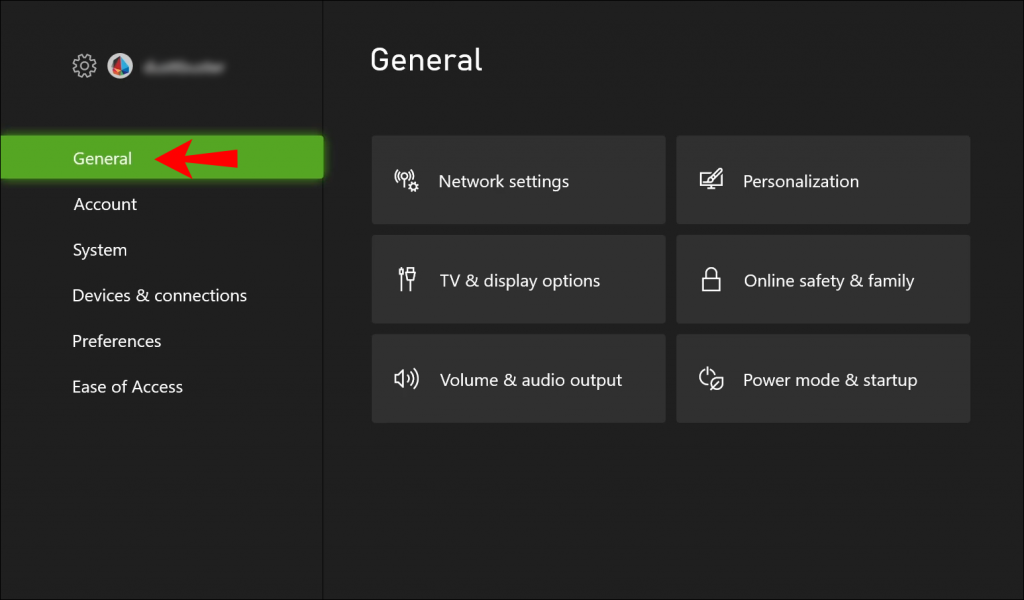
Task: Open the Personalization tile
Action: pos(823,180)
